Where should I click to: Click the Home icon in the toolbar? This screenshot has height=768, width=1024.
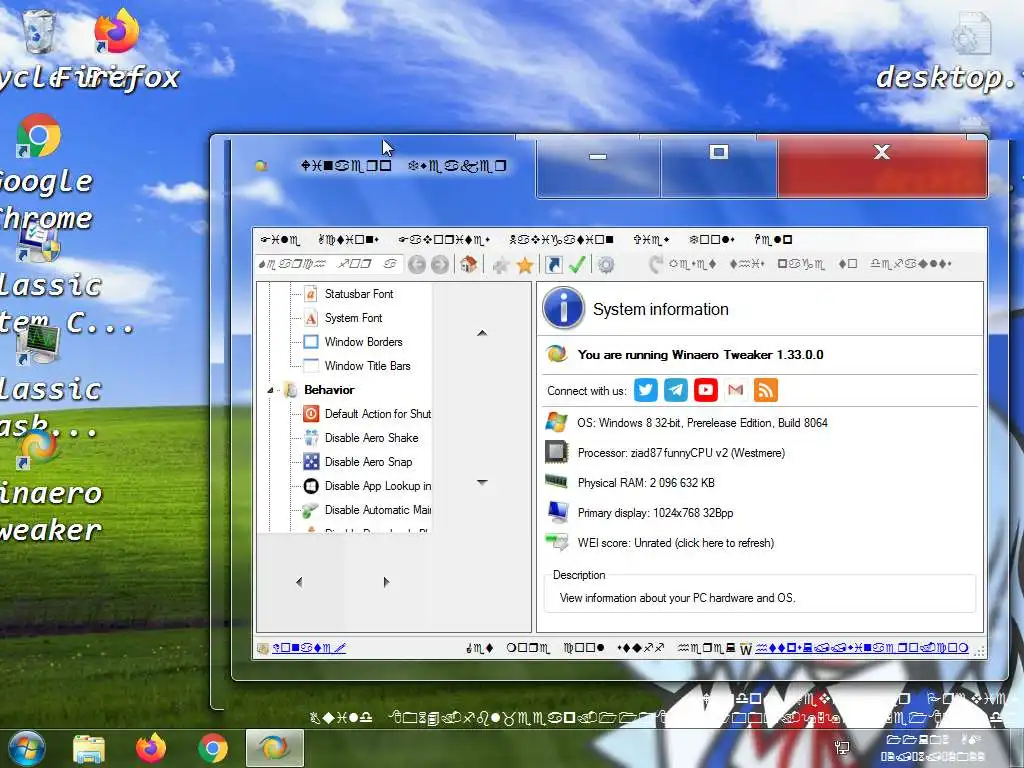tap(468, 264)
